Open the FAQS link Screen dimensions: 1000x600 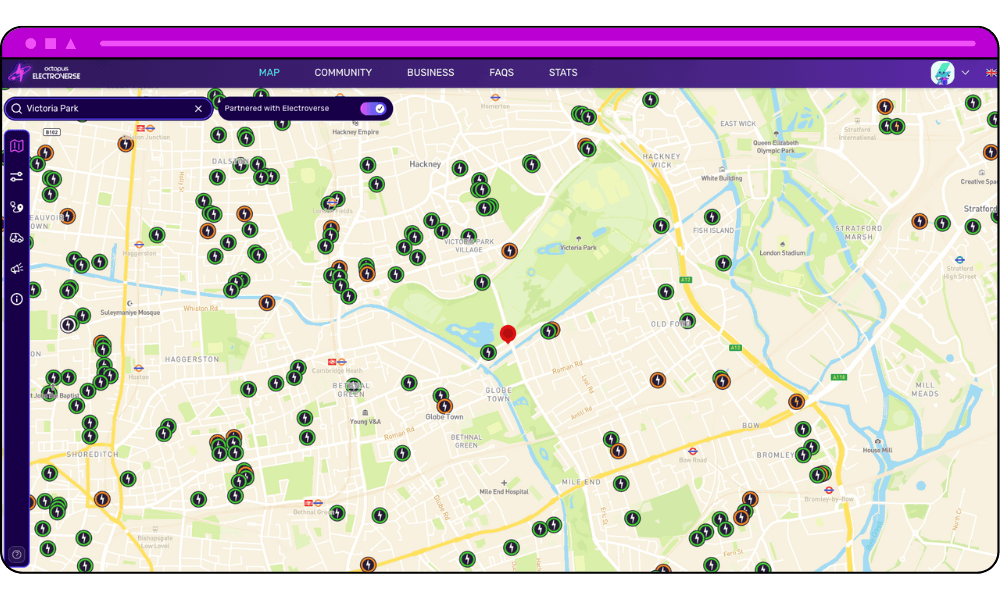point(501,73)
